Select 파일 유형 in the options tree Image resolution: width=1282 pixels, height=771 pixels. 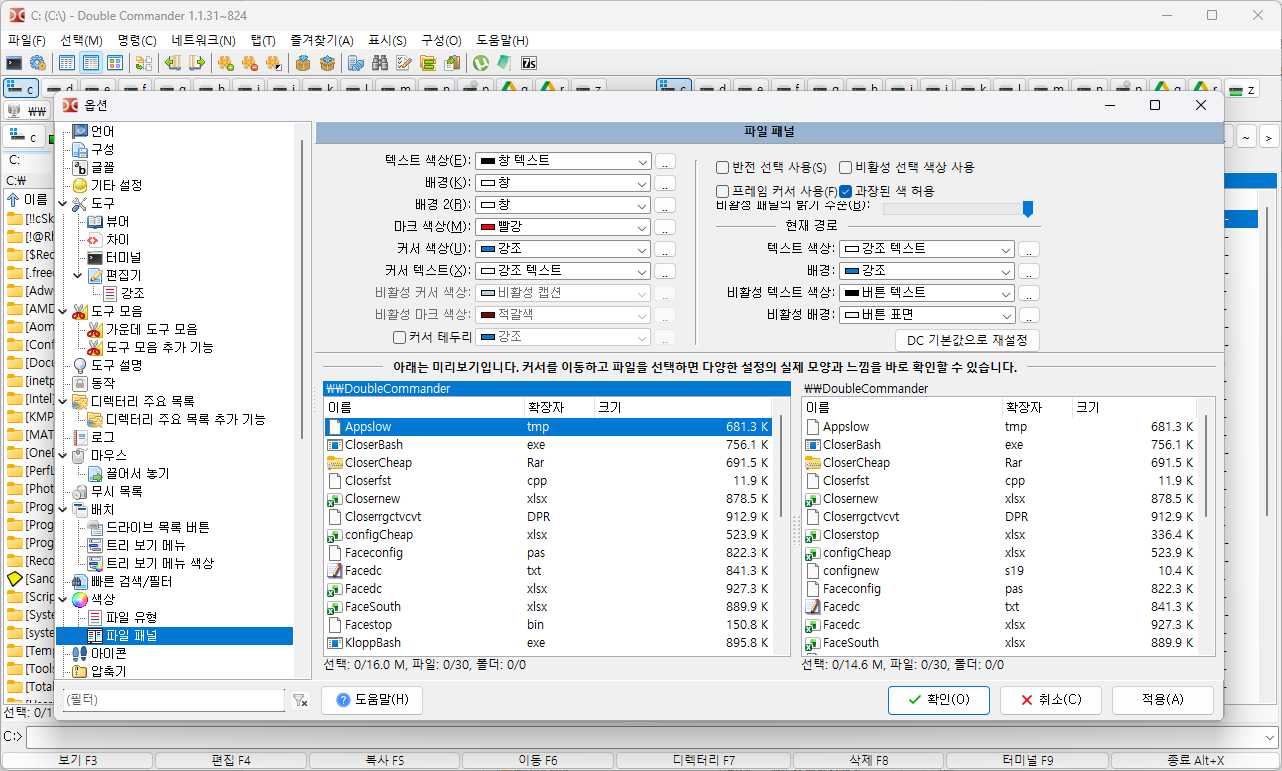[x=131, y=617]
